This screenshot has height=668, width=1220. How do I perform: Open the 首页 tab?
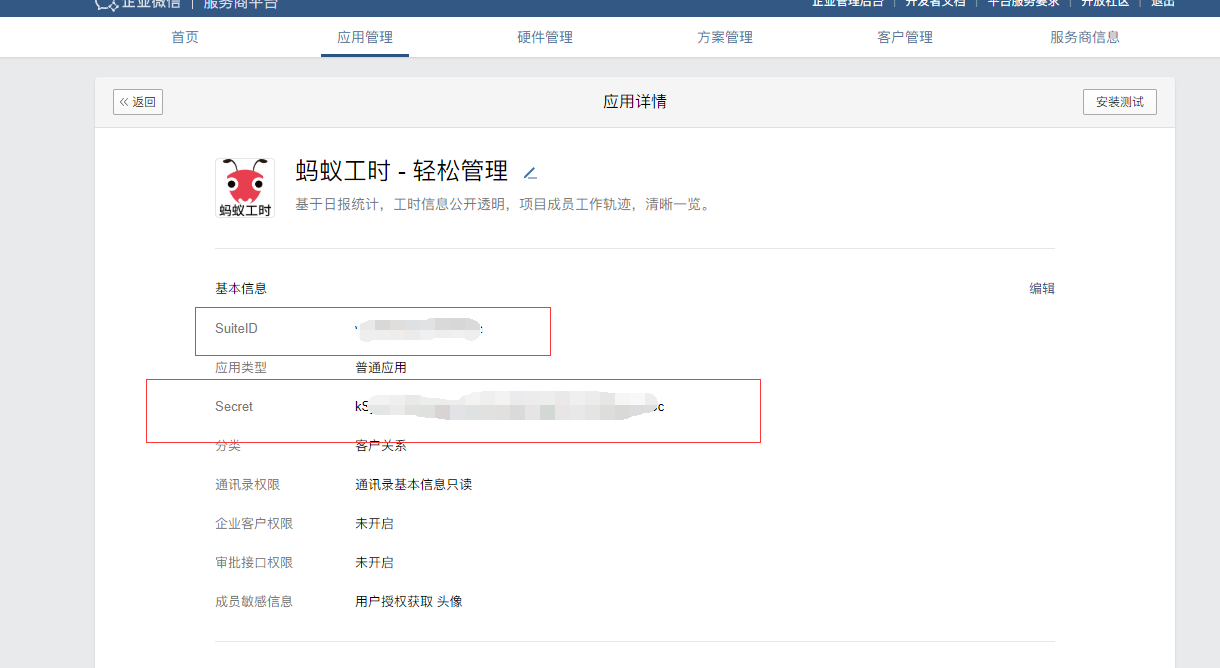coord(185,38)
